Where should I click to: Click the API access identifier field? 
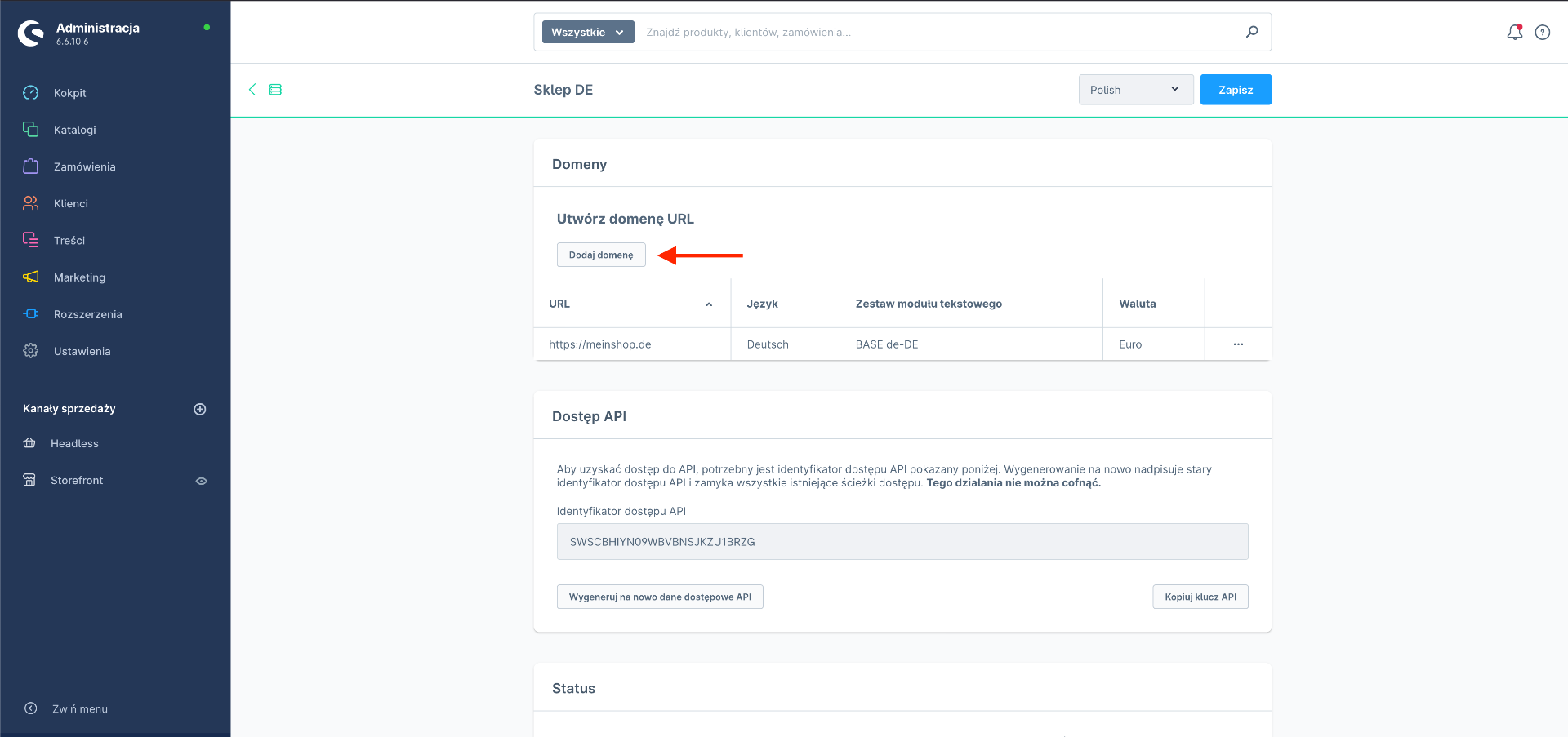click(902, 542)
